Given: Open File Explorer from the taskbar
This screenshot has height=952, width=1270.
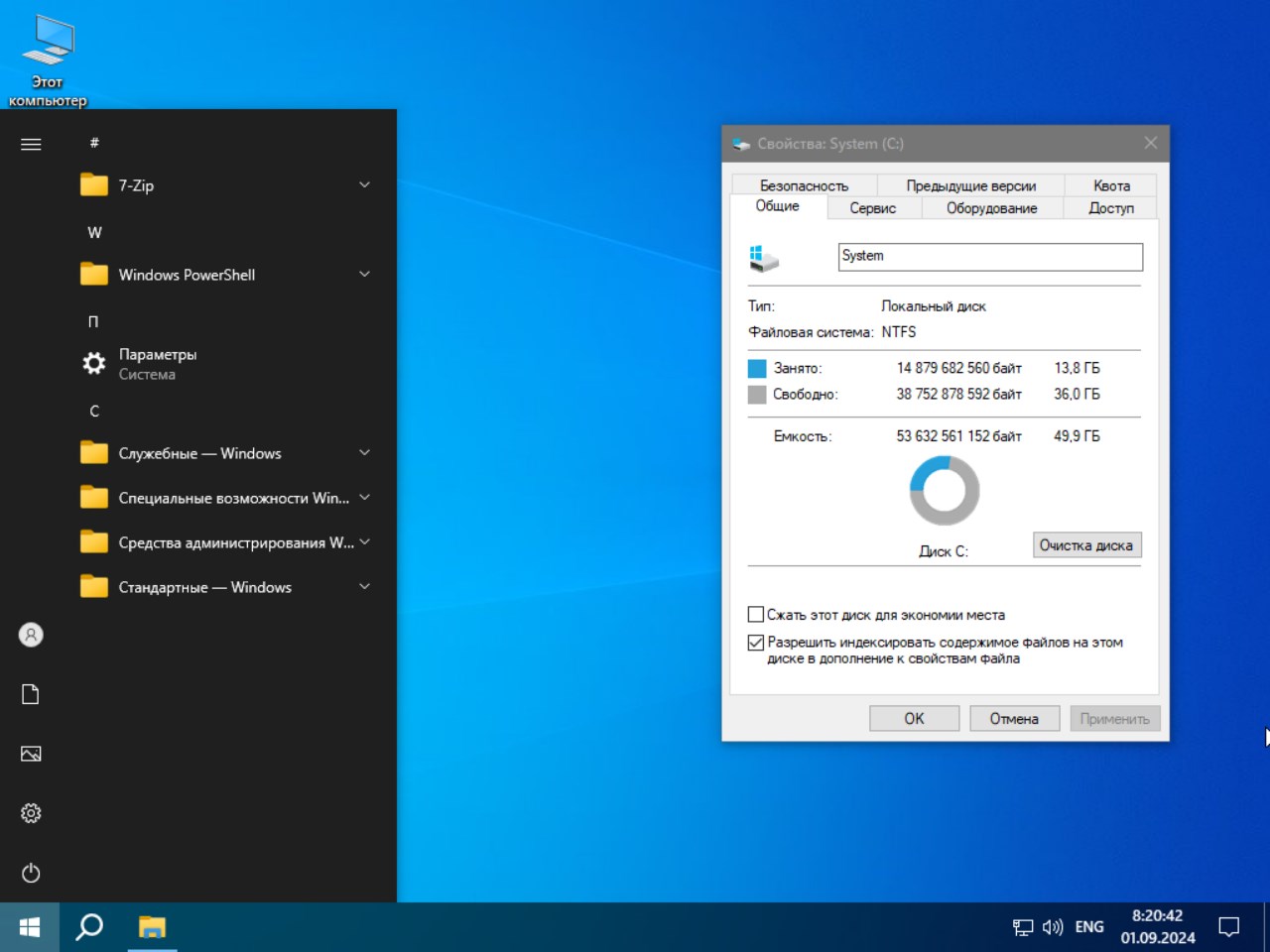Looking at the screenshot, I should click(x=152, y=927).
